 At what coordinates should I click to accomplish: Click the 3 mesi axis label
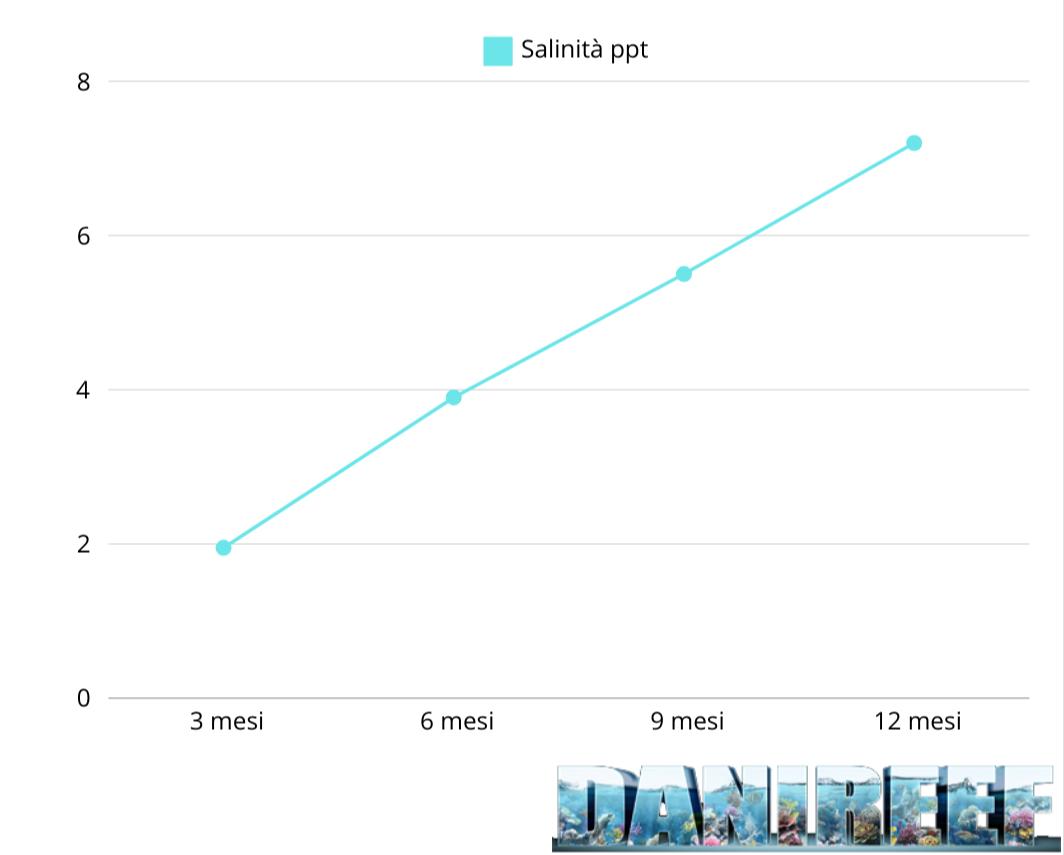coord(226,721)
